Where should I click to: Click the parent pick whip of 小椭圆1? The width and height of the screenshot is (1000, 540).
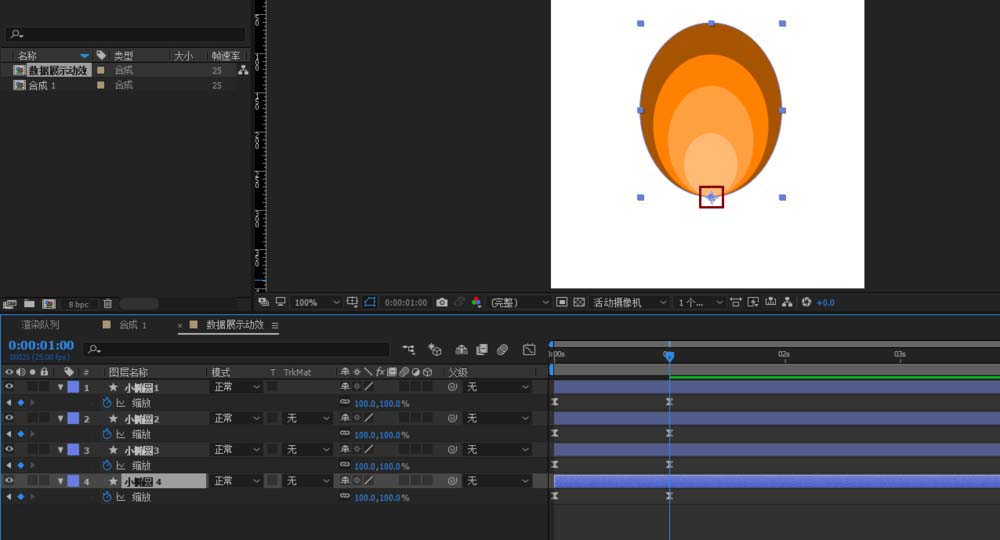[452, 387]
